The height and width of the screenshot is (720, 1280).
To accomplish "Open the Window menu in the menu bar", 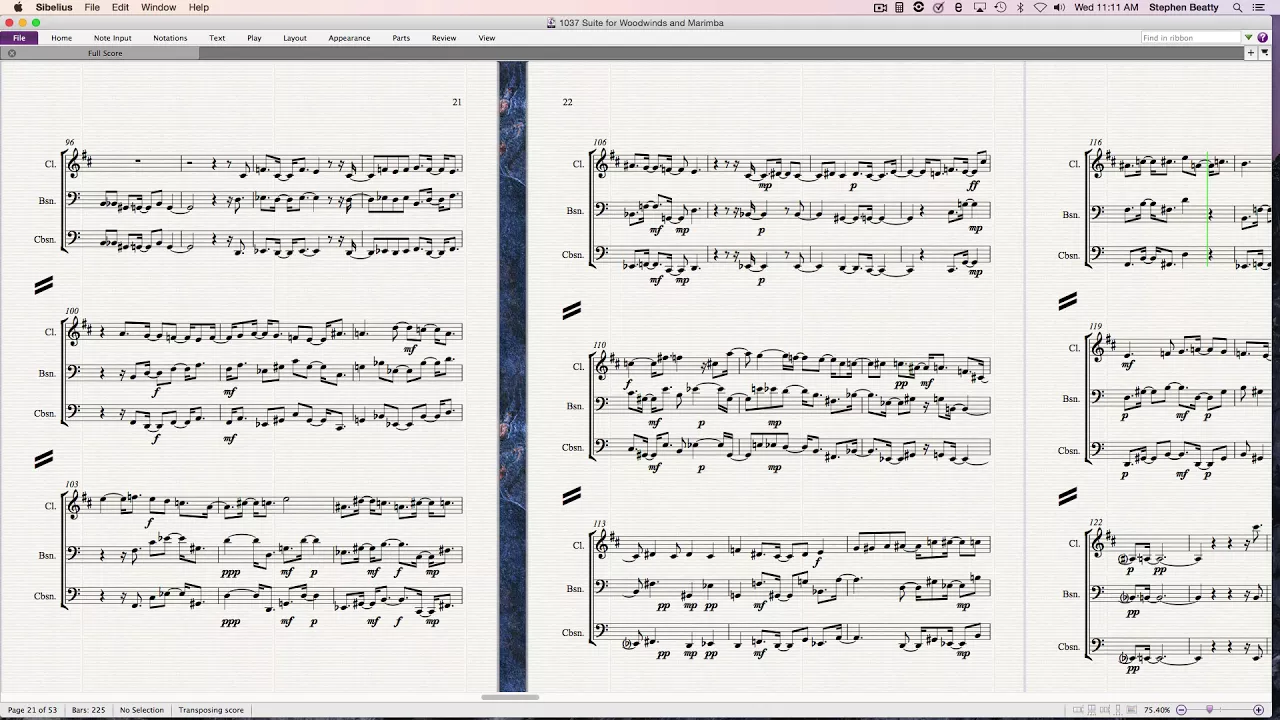I will tap(158, 7).
